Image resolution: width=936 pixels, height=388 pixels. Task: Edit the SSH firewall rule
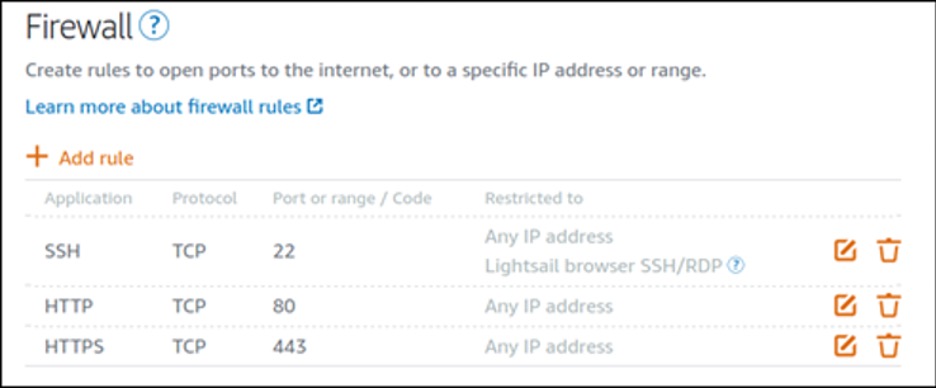coord(845,251)
